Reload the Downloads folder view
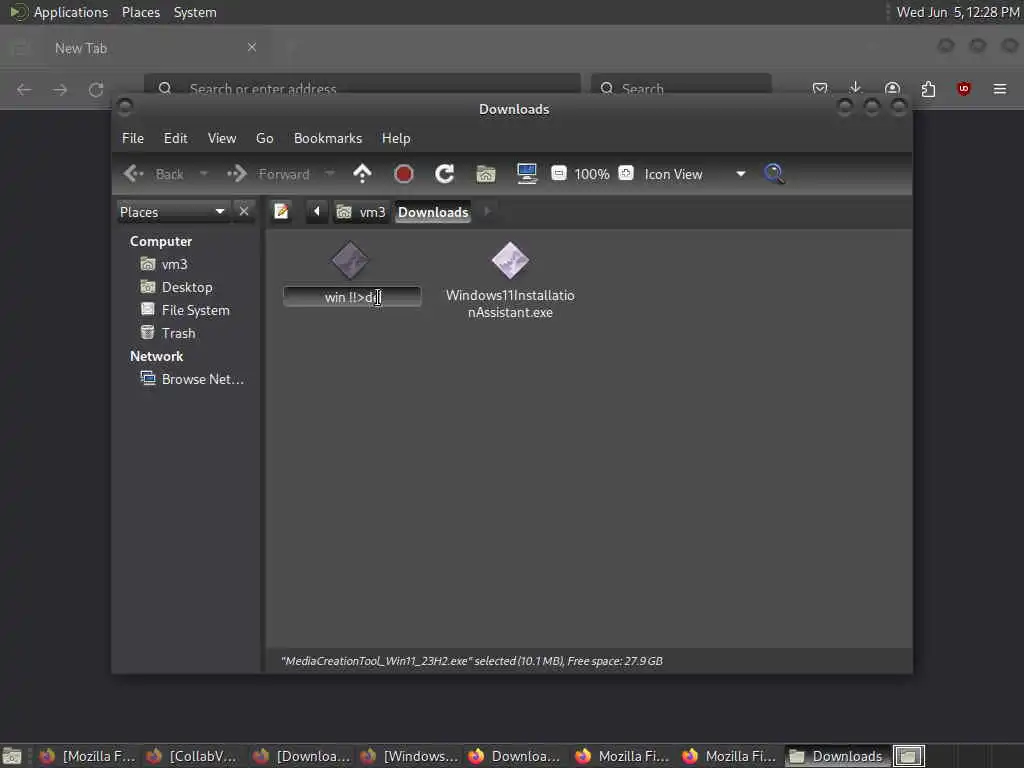This screenshot has width=1024, height=768. point(445,174)
